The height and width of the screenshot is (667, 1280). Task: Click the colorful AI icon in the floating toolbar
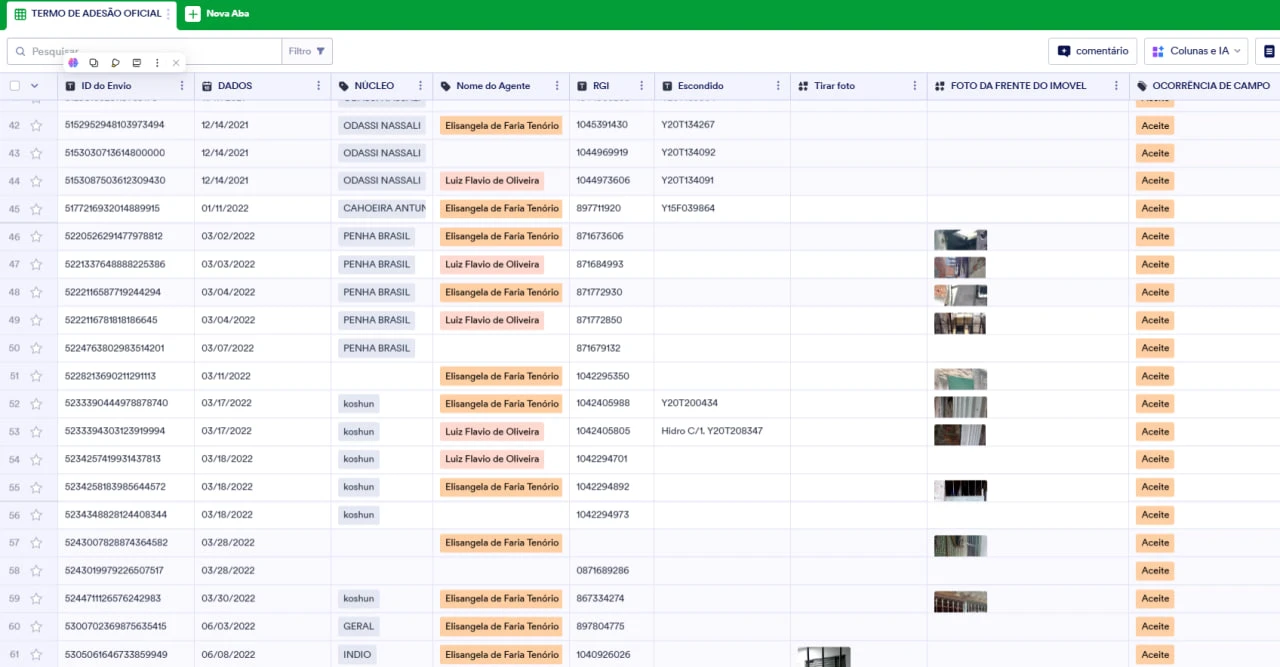(x=73, y=62)
